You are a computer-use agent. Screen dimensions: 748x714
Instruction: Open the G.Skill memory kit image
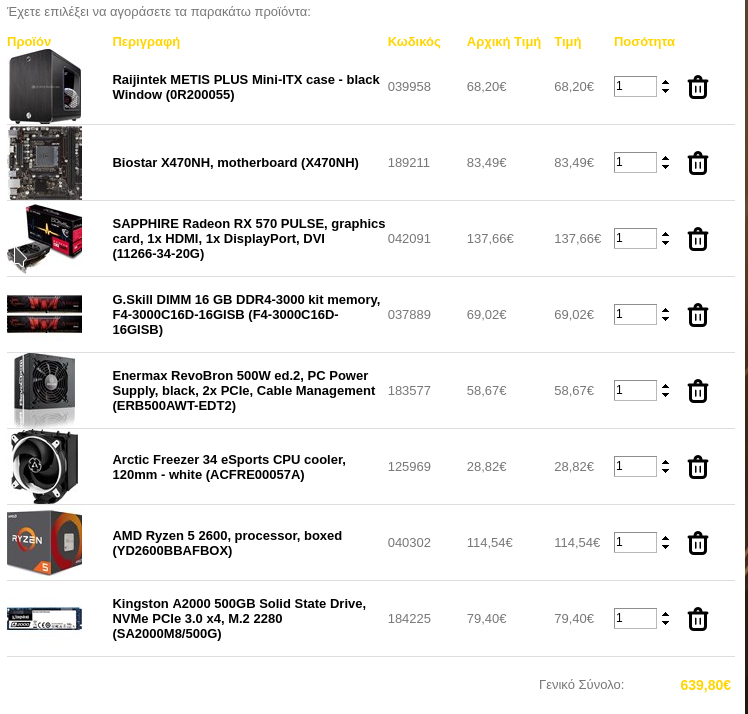click(x=44, y=314)
